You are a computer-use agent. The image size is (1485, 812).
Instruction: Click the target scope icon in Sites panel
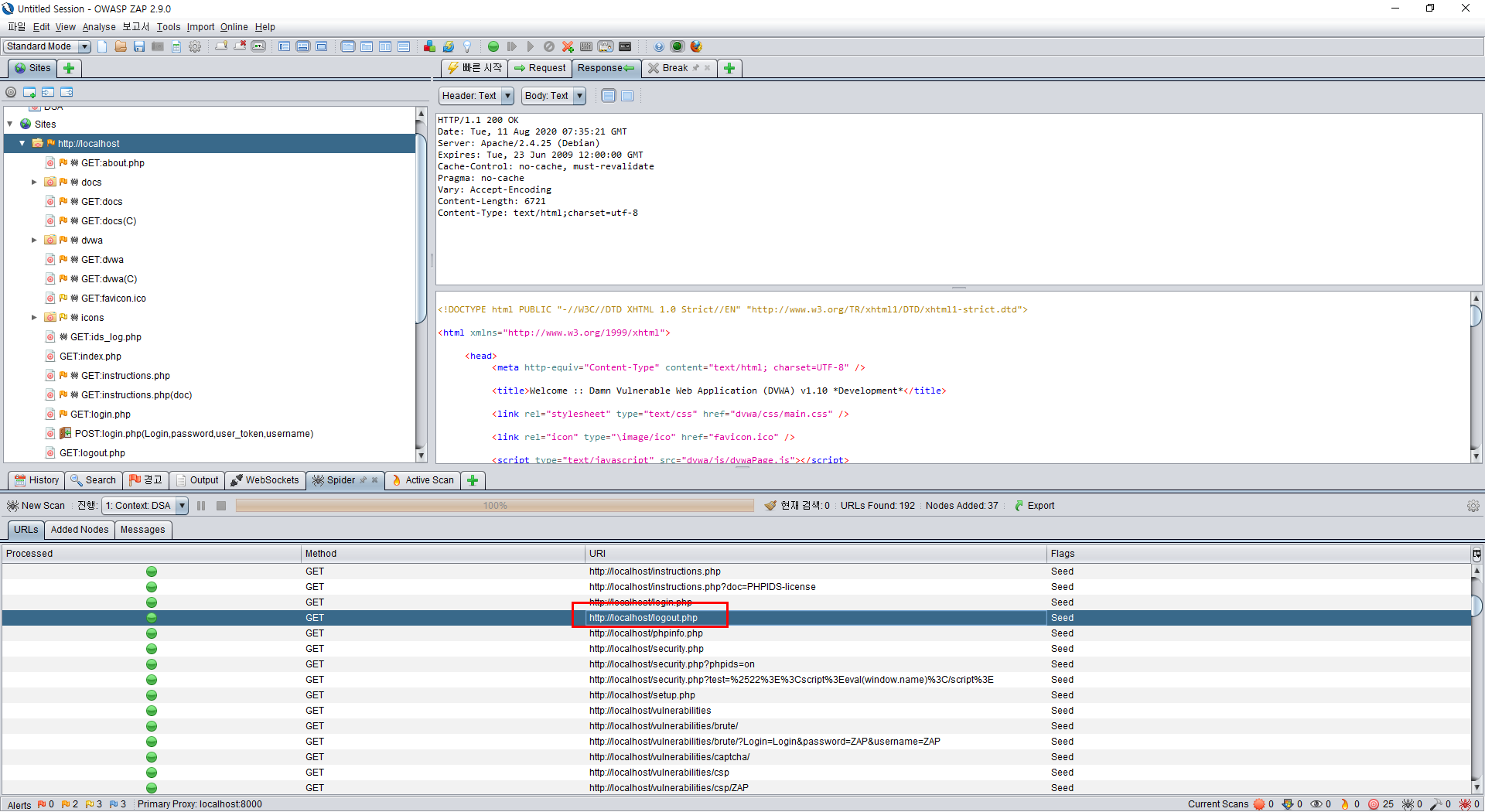[11, 92]
